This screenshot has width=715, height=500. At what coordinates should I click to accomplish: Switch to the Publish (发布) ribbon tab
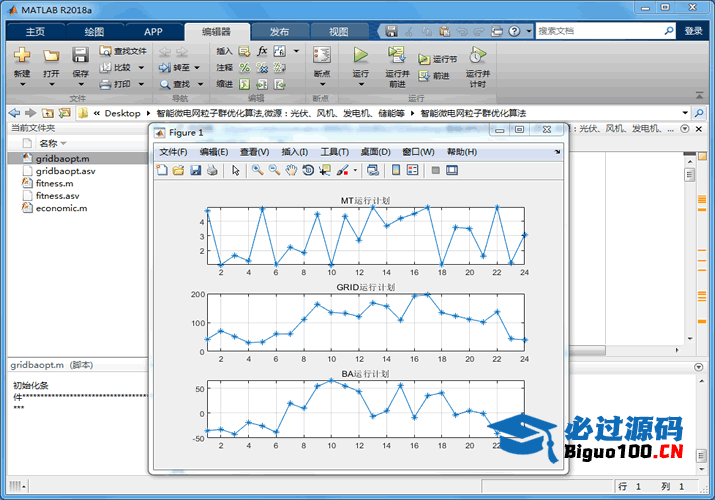[x=279, y=31]
